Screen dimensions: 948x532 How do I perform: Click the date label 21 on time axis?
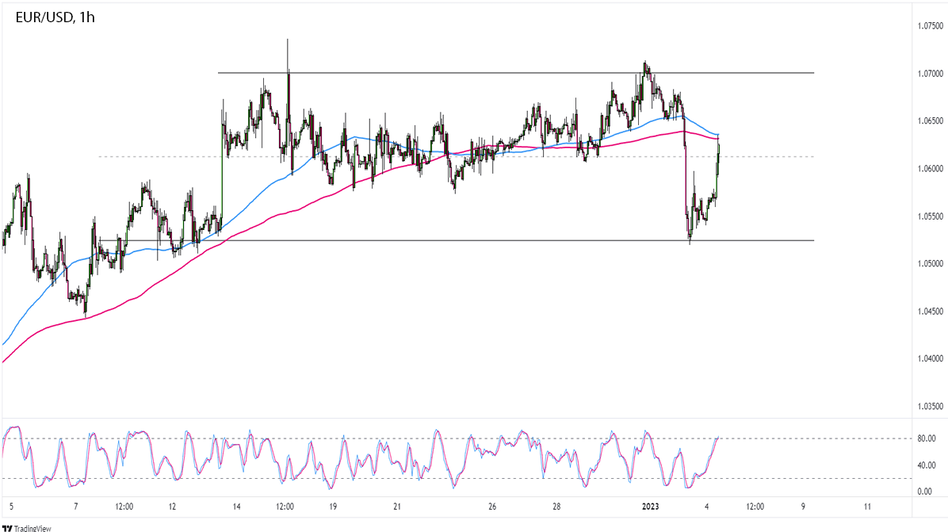pos(397,507)
